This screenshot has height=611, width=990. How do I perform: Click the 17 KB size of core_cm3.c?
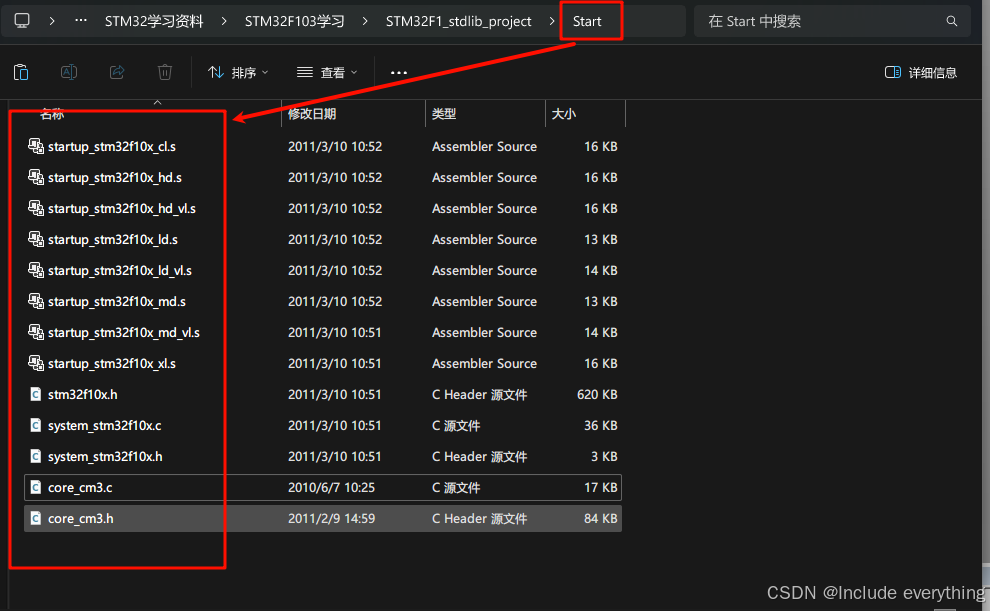(x=600, y=487)
